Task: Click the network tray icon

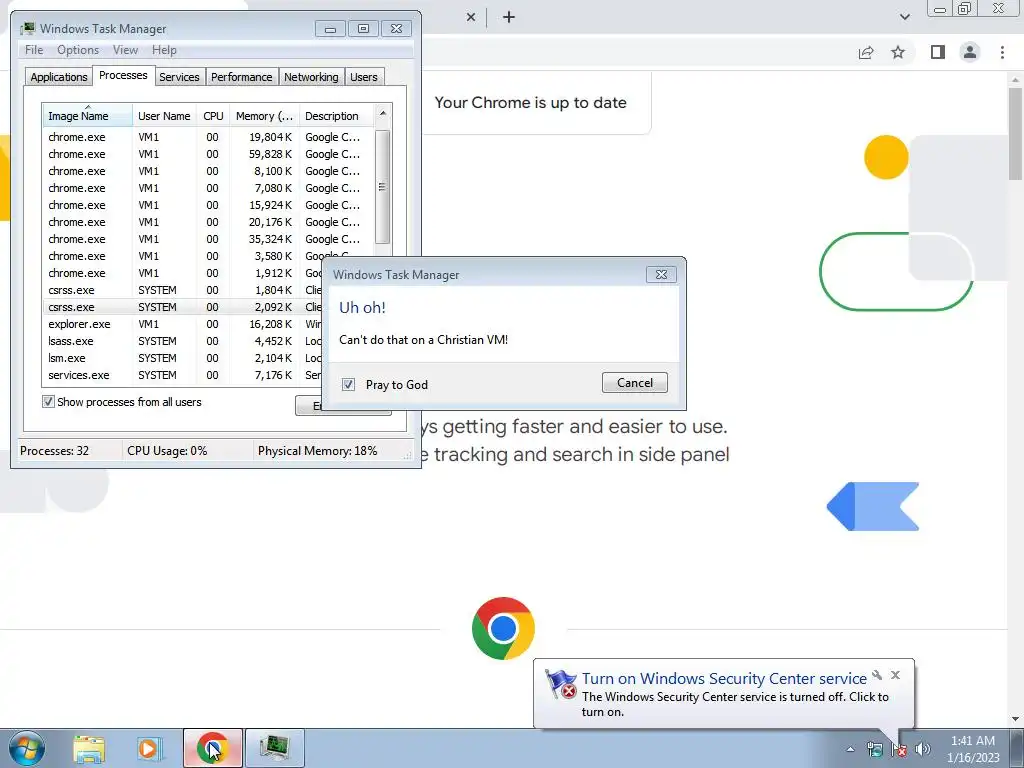Action: pyautogui.click(x=874, y=749)
